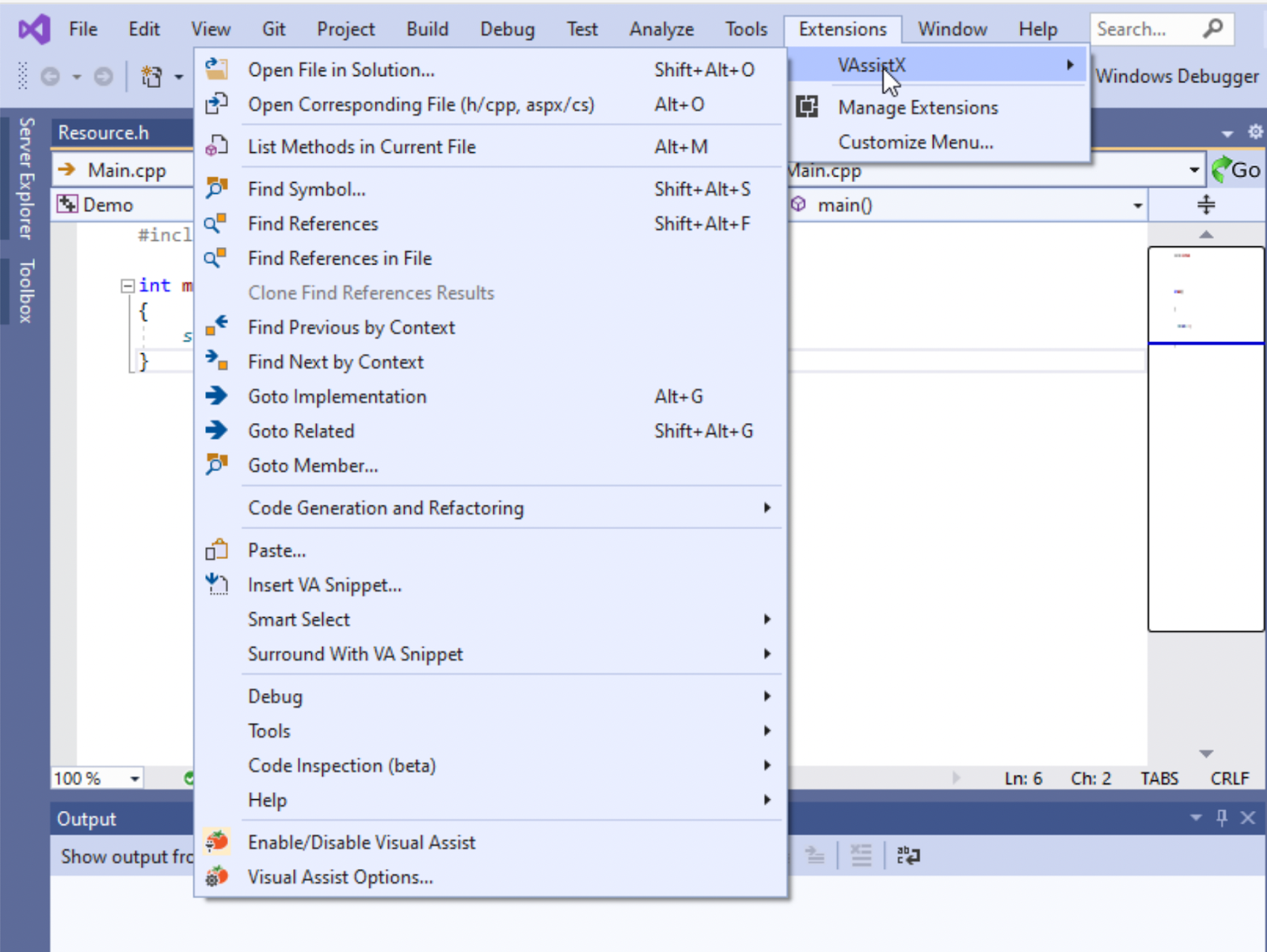The height and width of the screenshot is (952, 1267).
Task: Start the Windows Debugger
Action: point(1178,76)
